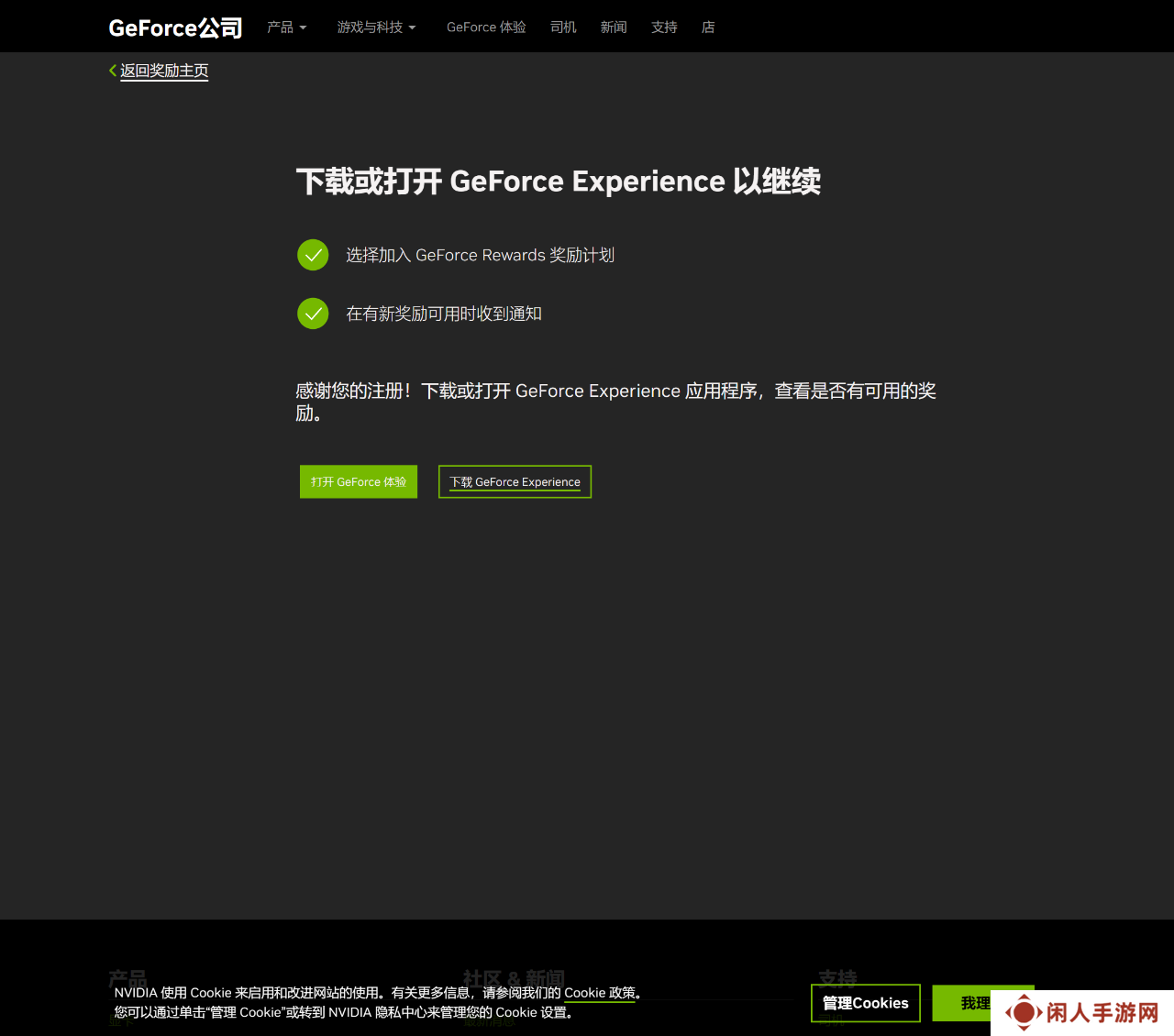
Task: Click the page heading 下载或打开 GeForce Experience 以继续
Action: (x=559, y=182)
